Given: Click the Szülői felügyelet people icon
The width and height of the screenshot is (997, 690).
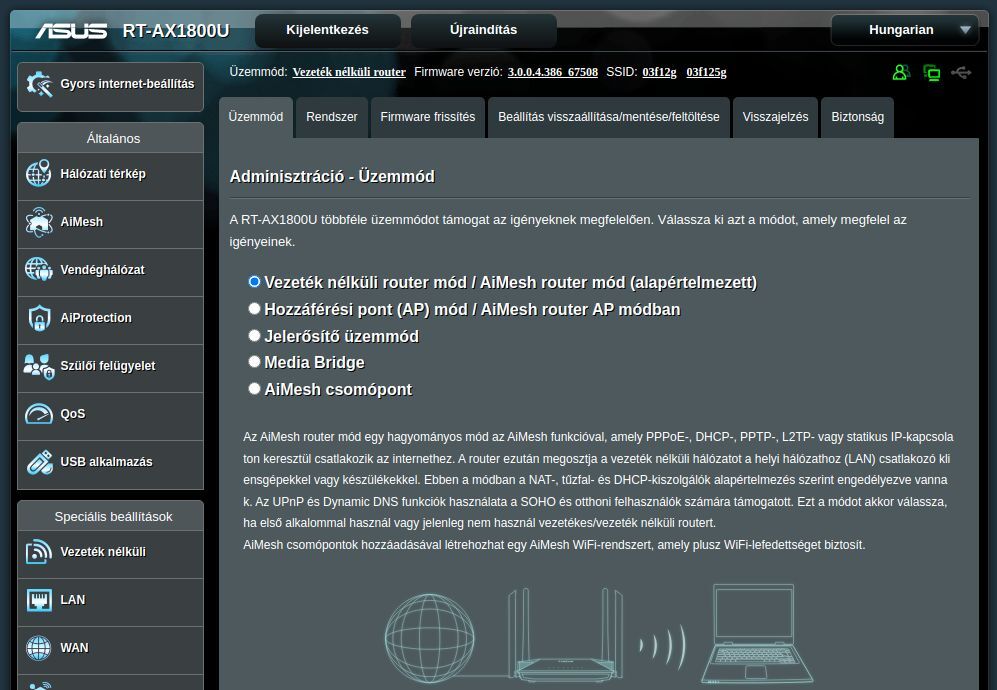Looking at the screenshot, I should (38, 366).
